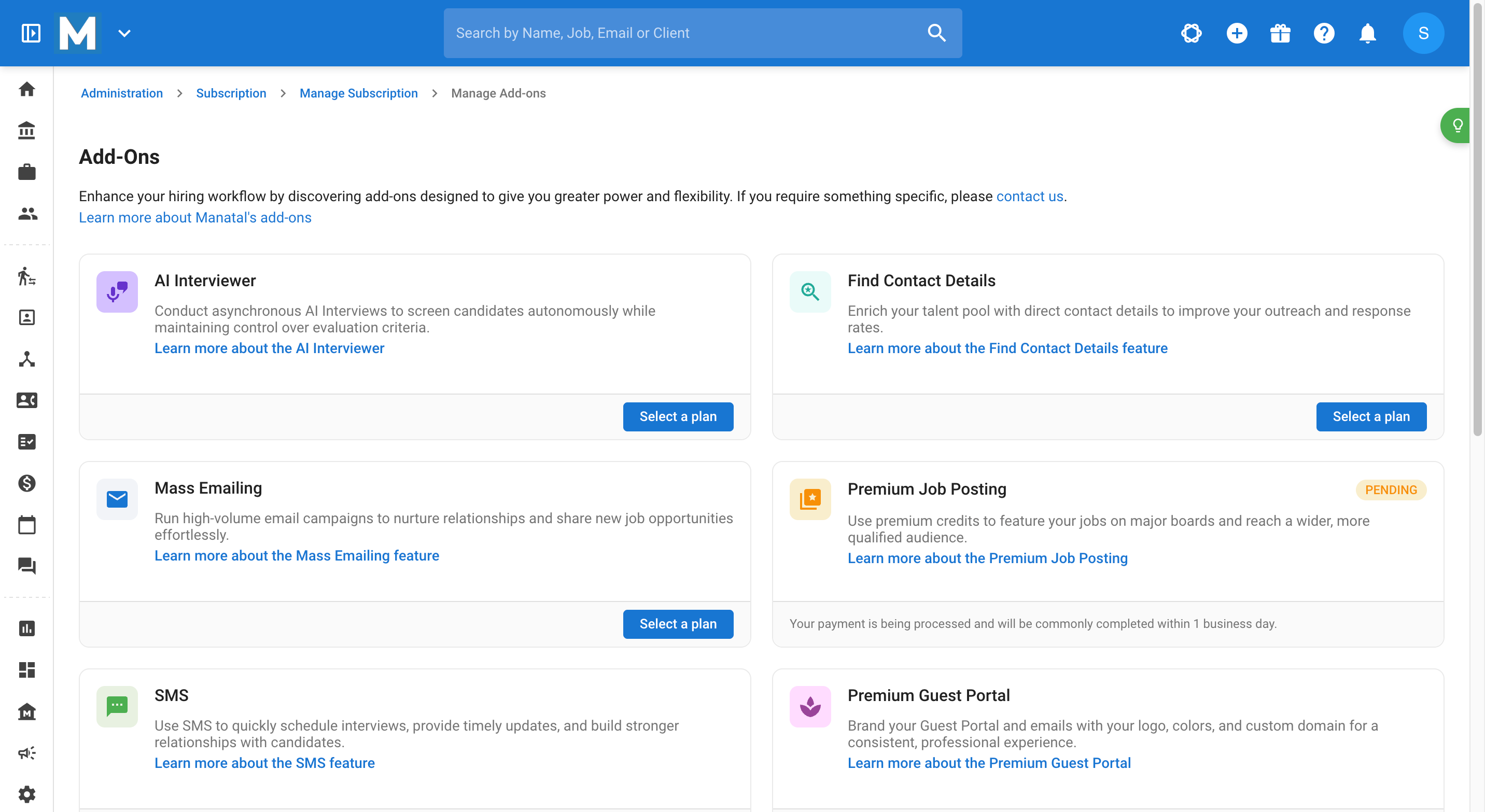Click the green lightbulb tips tab

pos(1455,125)
